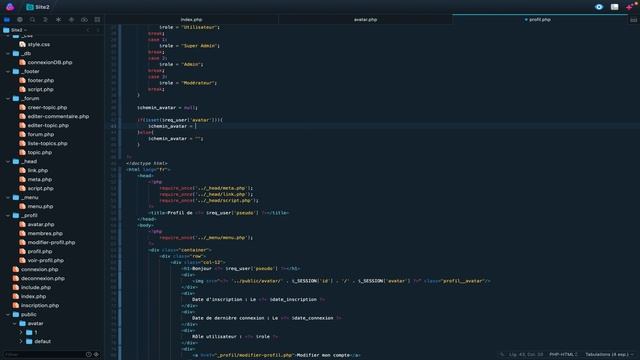Screen dimensions: 640x360
Task: Switch to the avatar.php tab
Action: coord(365,20)
